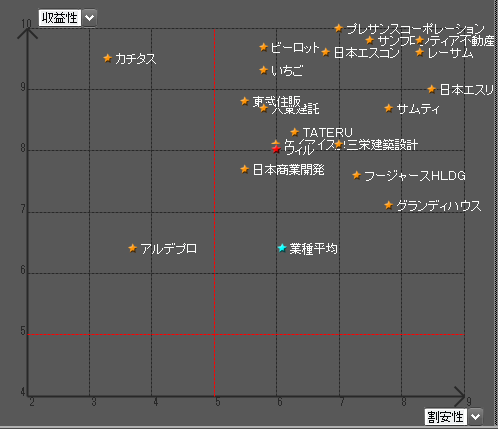Viewport: 498px width, 429px height.
Task: Select the TATERU star point
Action: coord(294,132)
